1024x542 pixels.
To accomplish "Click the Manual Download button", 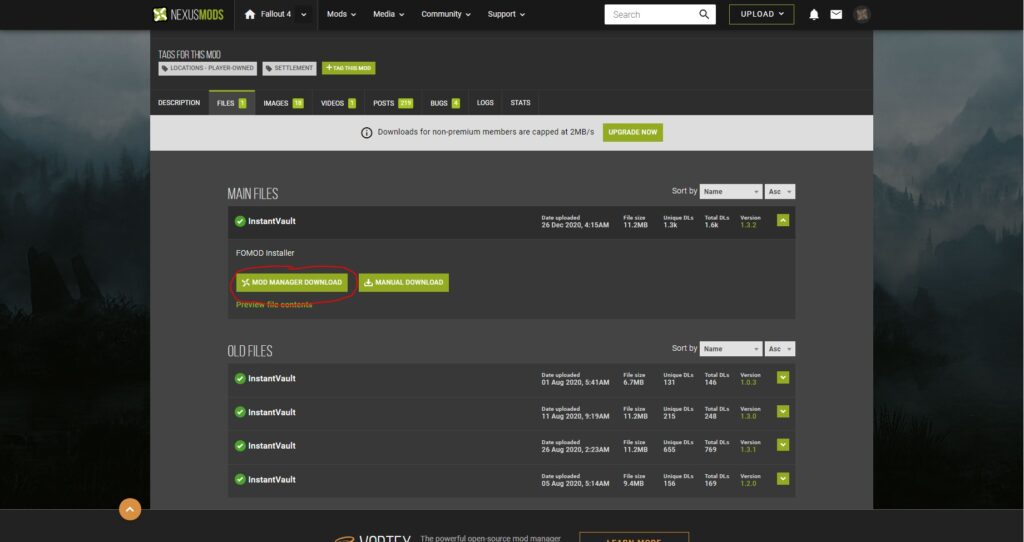I will [404, 283].
